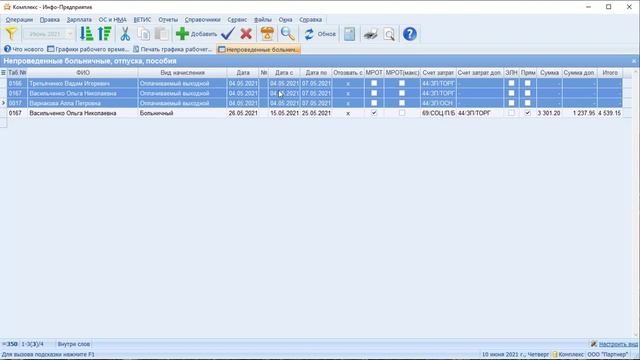
Task: Toggle МРОТ checkbox for Варнакова Алла row
Action: click(374, 103)
